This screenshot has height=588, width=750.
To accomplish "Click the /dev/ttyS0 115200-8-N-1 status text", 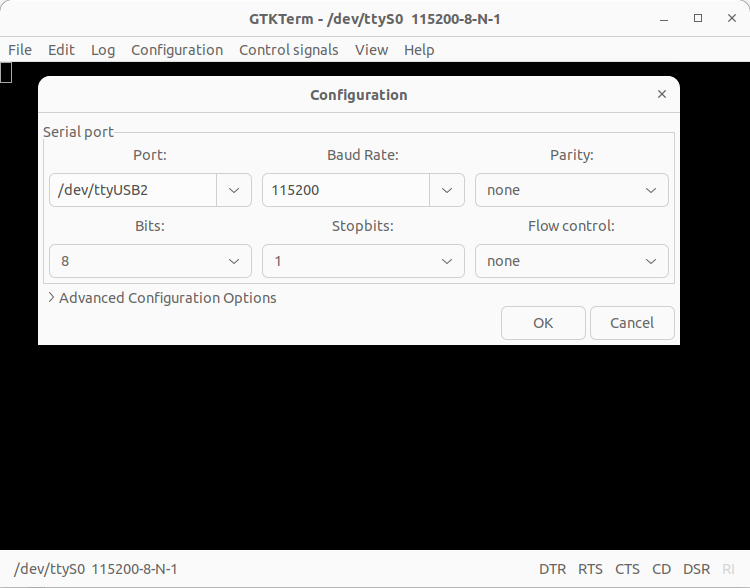I will coord(96,569).
